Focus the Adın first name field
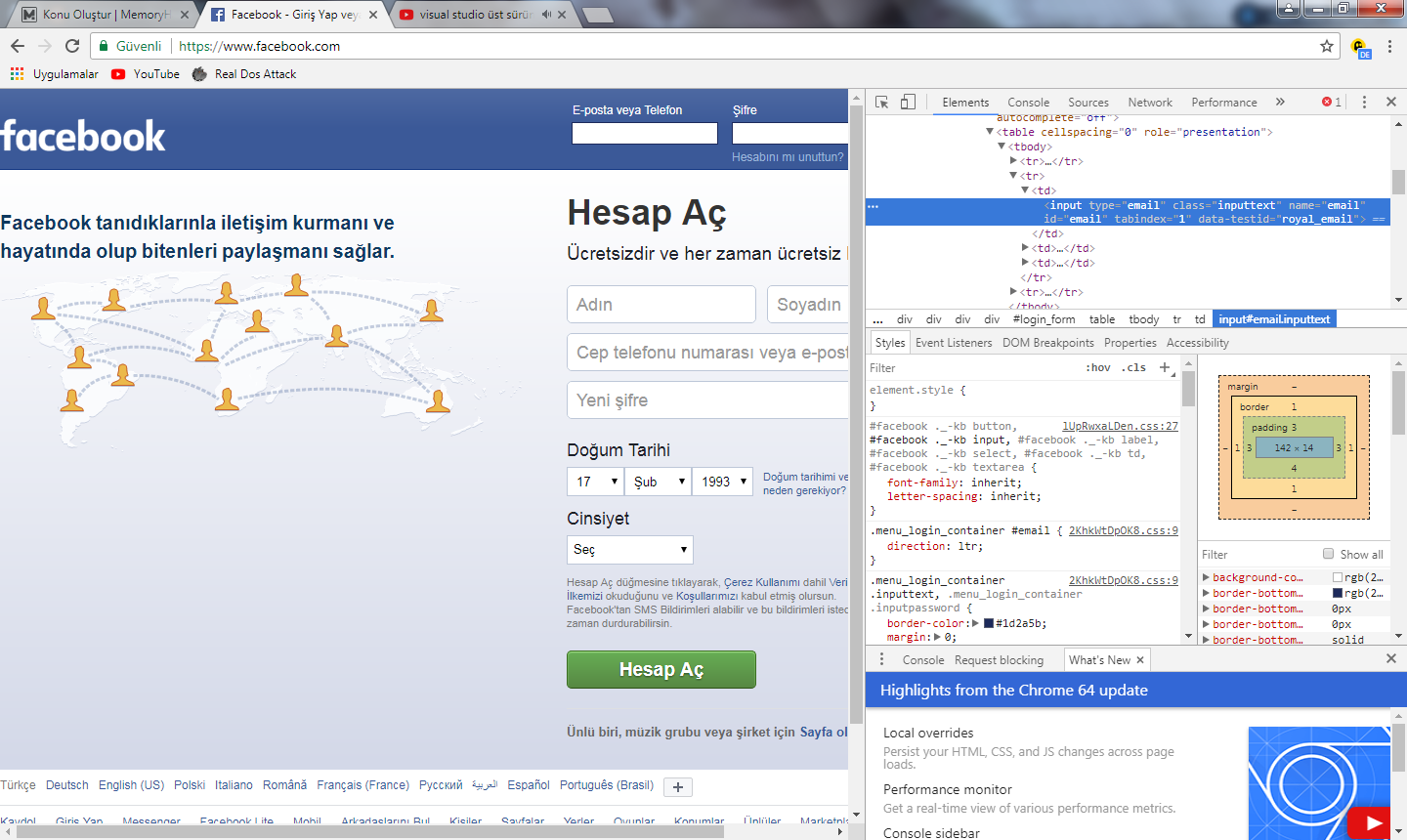 click(661, 305)
